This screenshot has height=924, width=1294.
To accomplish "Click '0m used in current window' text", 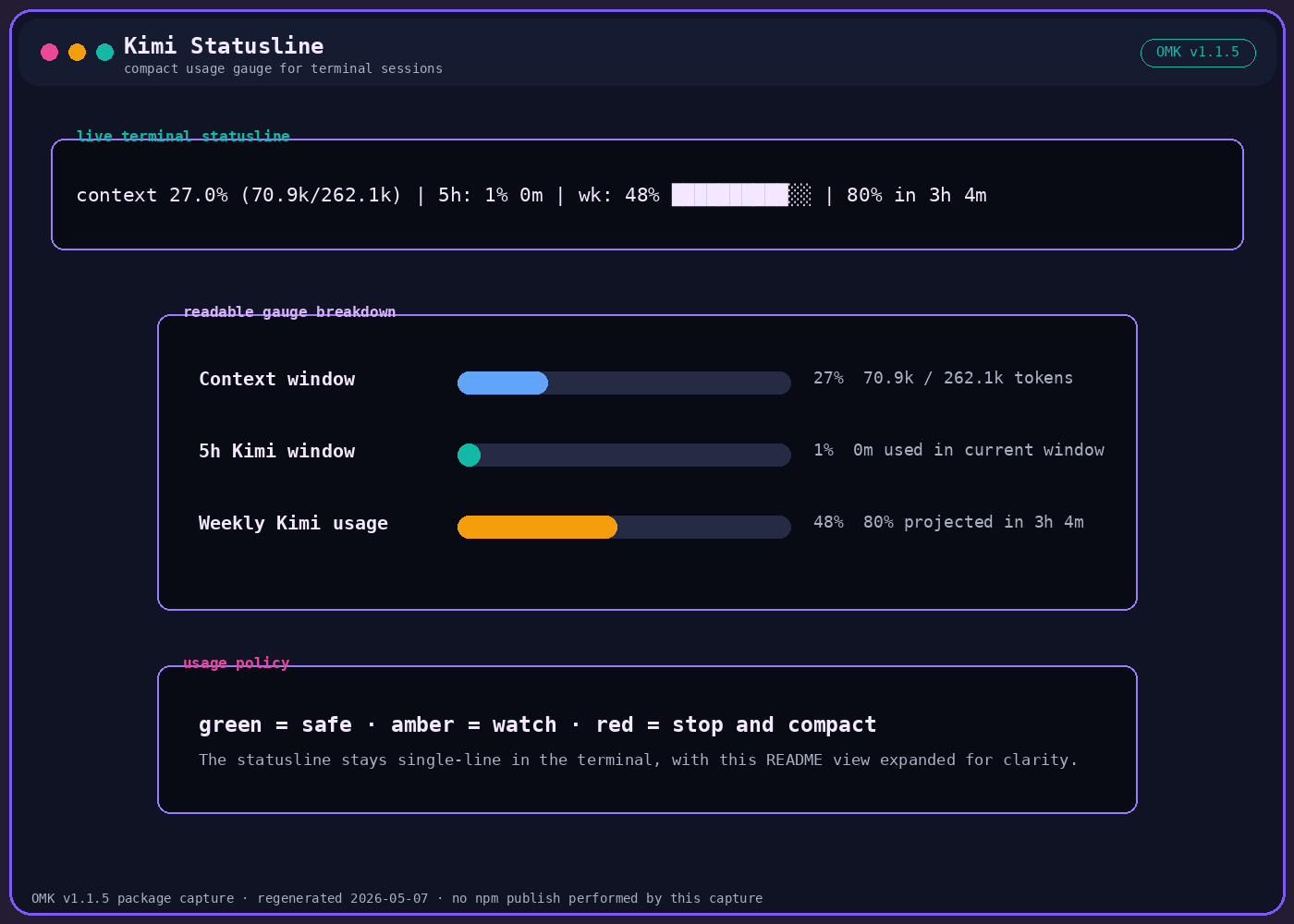I will pyautogui.click(x=979, y=450).
